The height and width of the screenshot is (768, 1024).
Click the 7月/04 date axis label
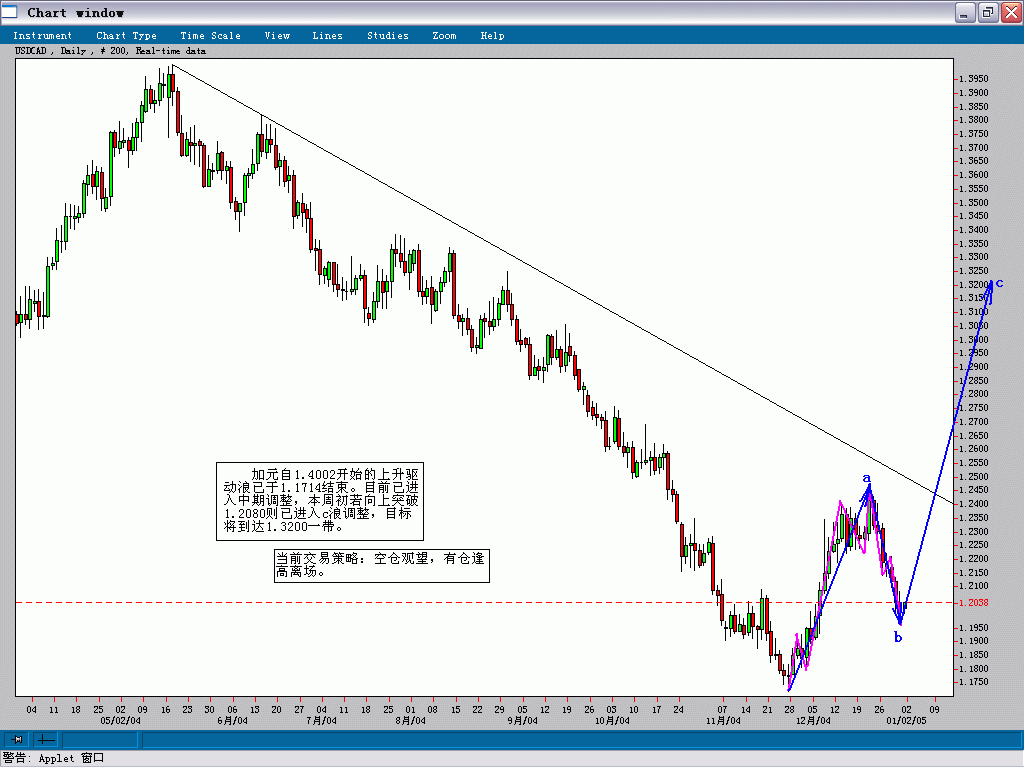tap(321, 721)
